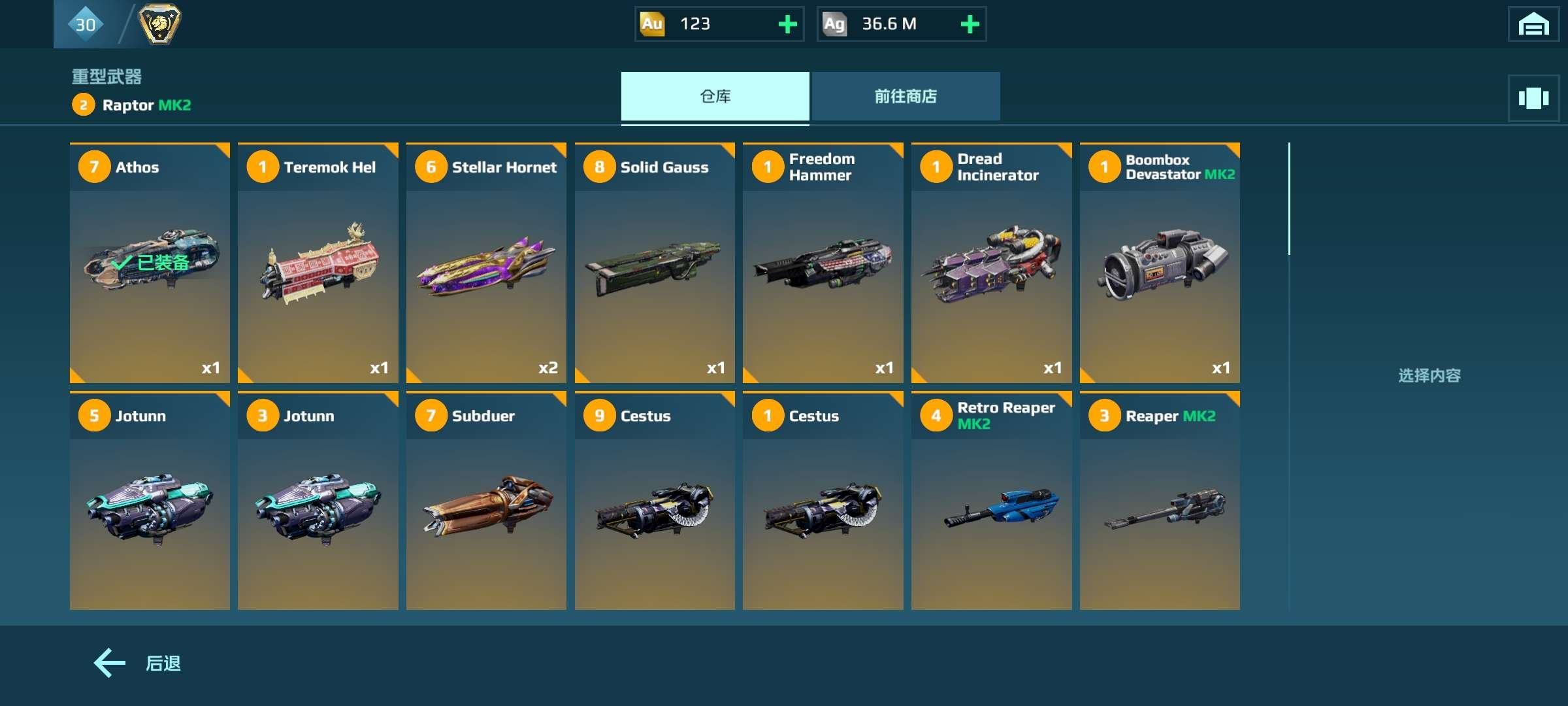Viewport: 1568px width, 706px height.
Task: Choose the Teremok Hel weapon
Action: click(318, 263)
